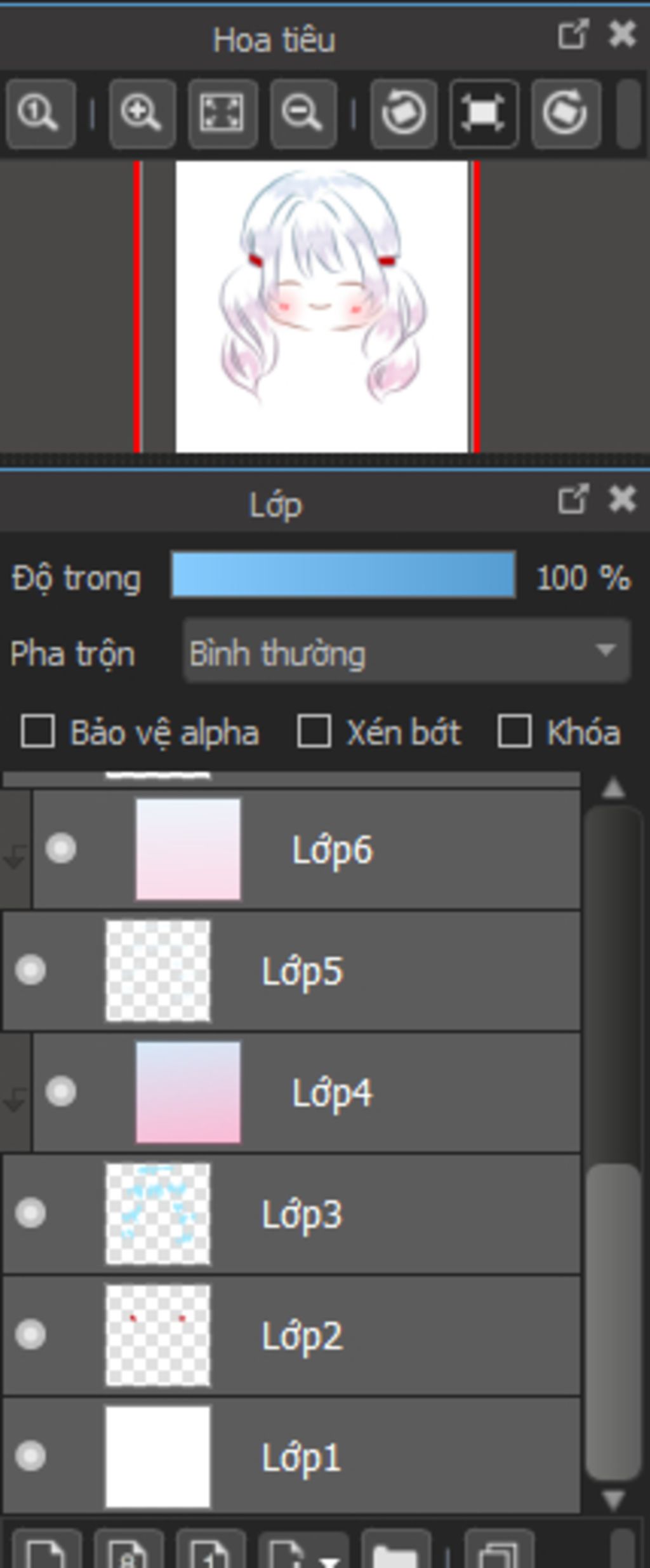
Task: Toggle visibility of Lớp6 layer
Action: (x=61, y=848)
